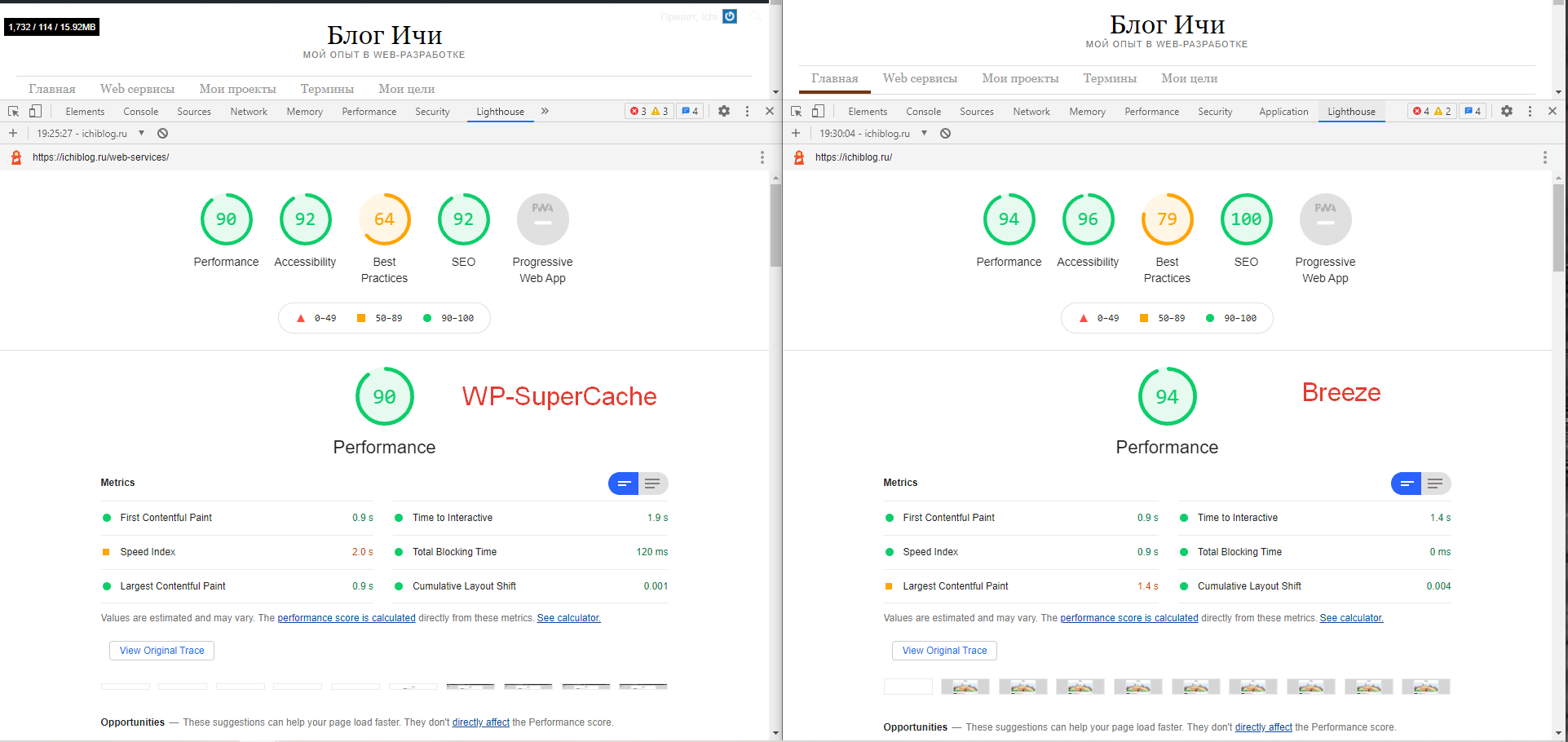Click the right Performance score gauge 94 at top
This screenshot has height=742, width=1568.
[1009, 219]
